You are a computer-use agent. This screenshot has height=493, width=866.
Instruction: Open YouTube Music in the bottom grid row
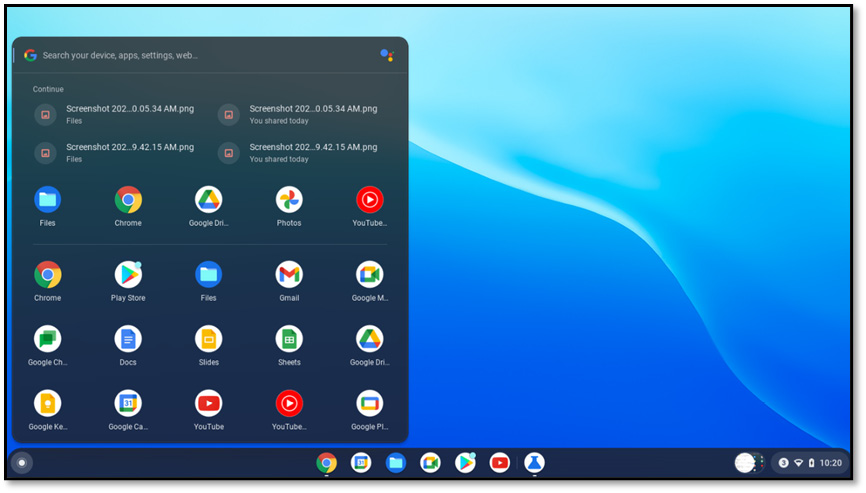point(289,411)
